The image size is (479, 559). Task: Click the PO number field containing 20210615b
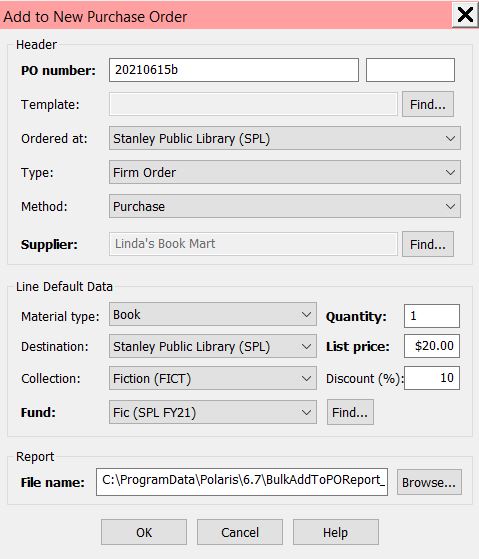pos(234,70)
